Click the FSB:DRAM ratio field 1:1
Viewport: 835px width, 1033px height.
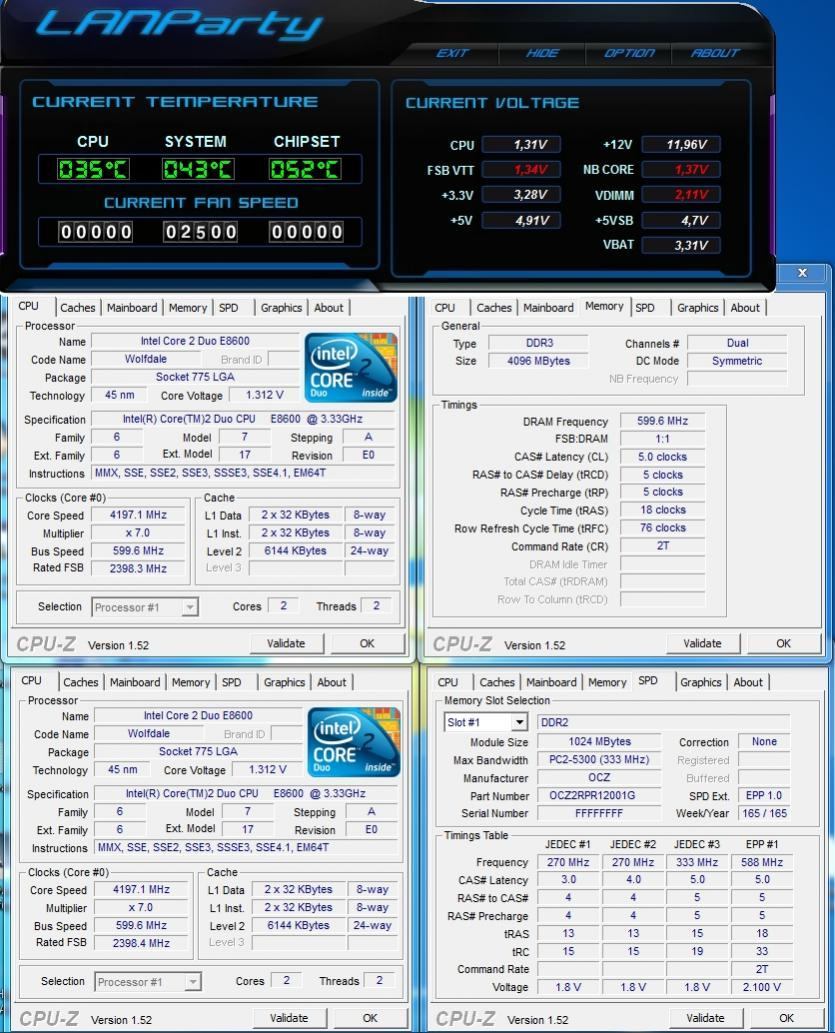(662, 439)
